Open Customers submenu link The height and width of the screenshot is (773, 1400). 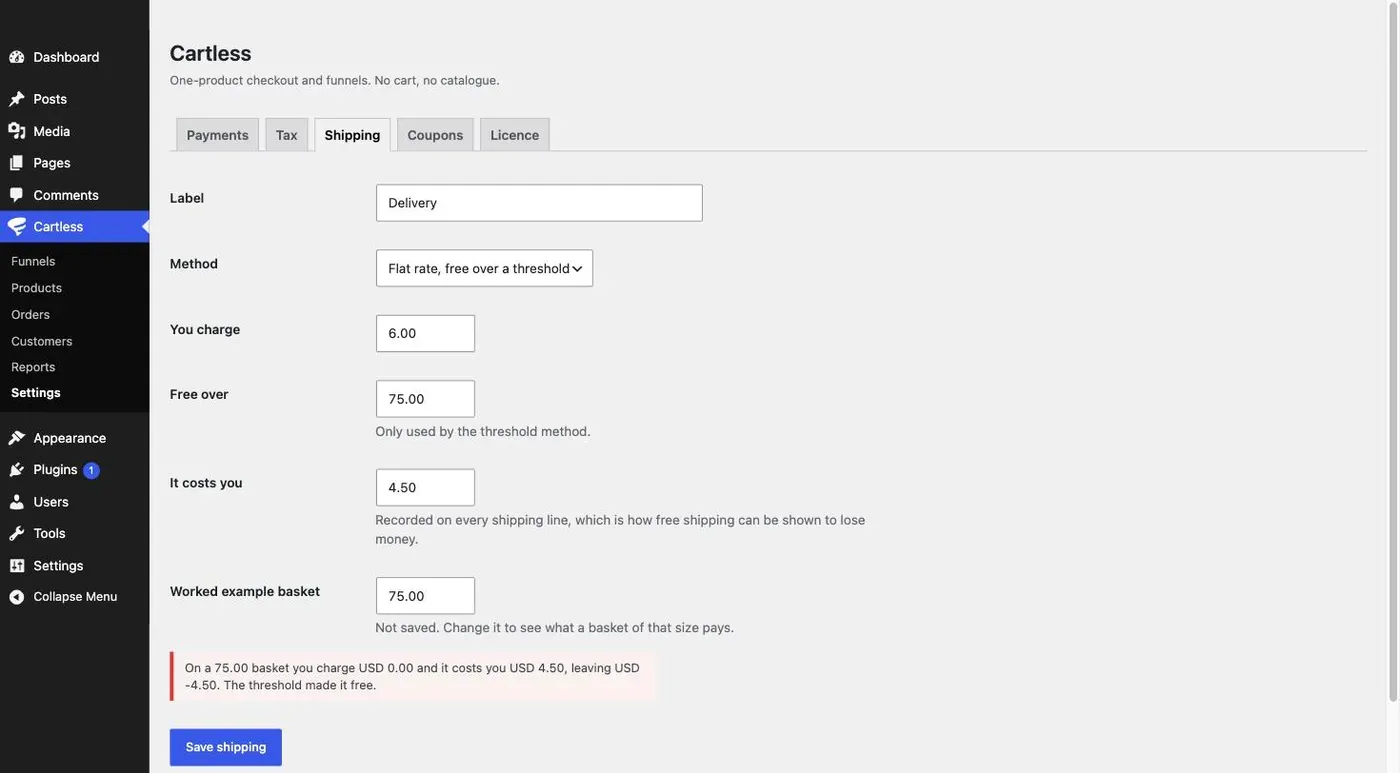click(42, 341)
